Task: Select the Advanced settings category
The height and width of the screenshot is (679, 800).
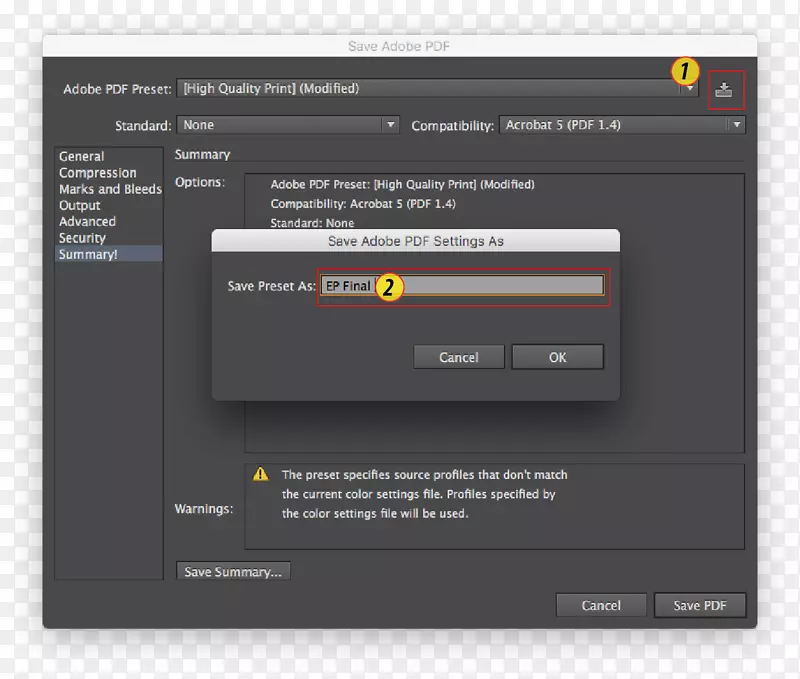Action: [87, 221]
